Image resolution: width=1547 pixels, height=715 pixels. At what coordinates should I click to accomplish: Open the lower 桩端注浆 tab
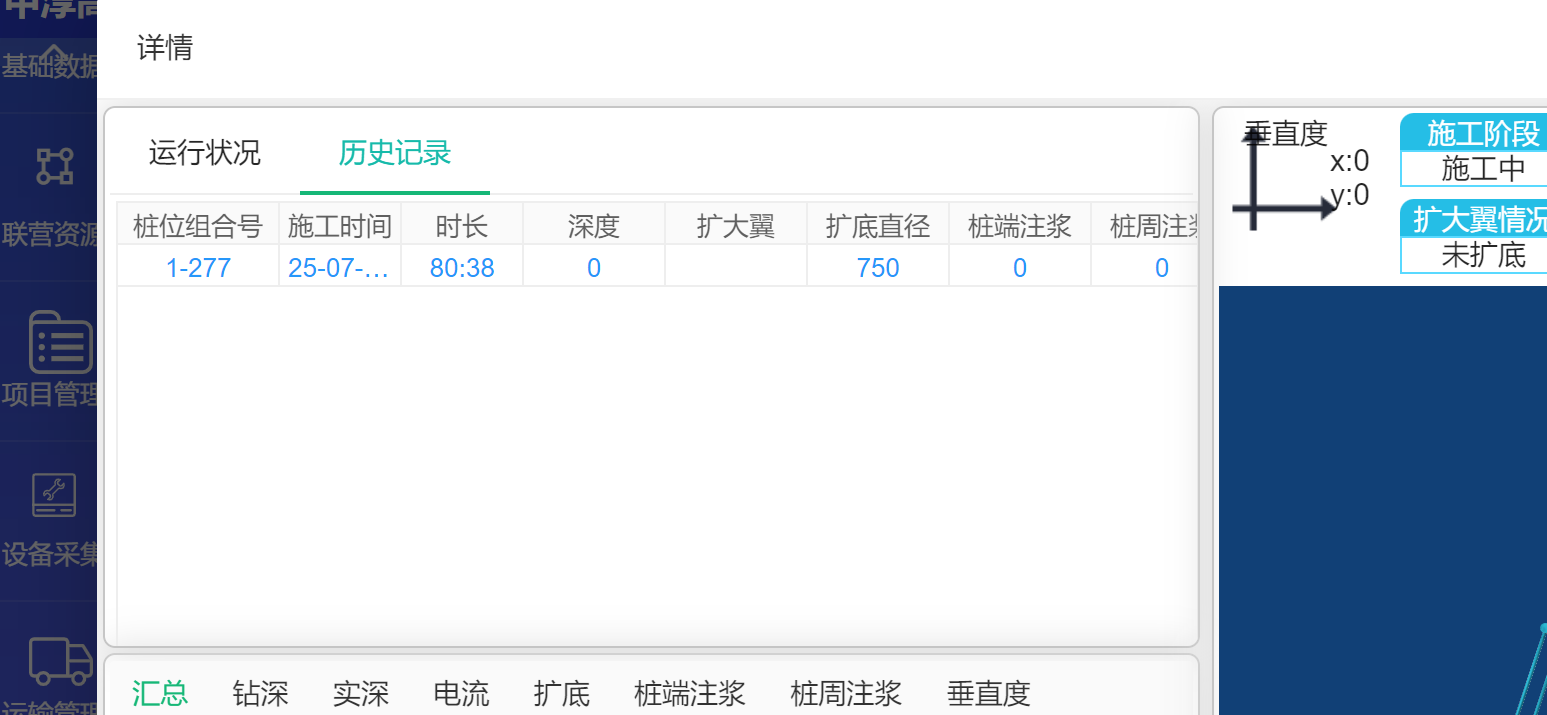pyautogui.click(x=689, y=693)
